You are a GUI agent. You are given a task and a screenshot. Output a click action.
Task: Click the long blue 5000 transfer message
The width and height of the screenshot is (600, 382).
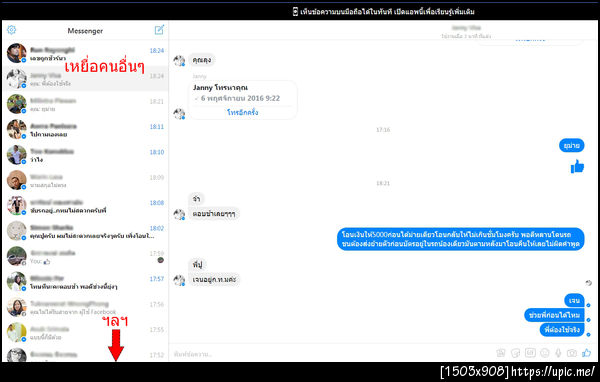tap(461, 239)
